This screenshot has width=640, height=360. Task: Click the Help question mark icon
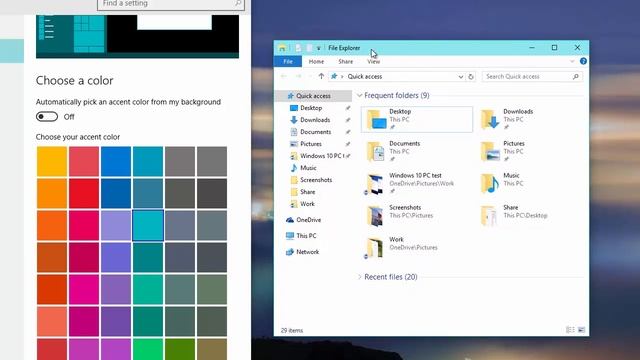pos(583,61)
